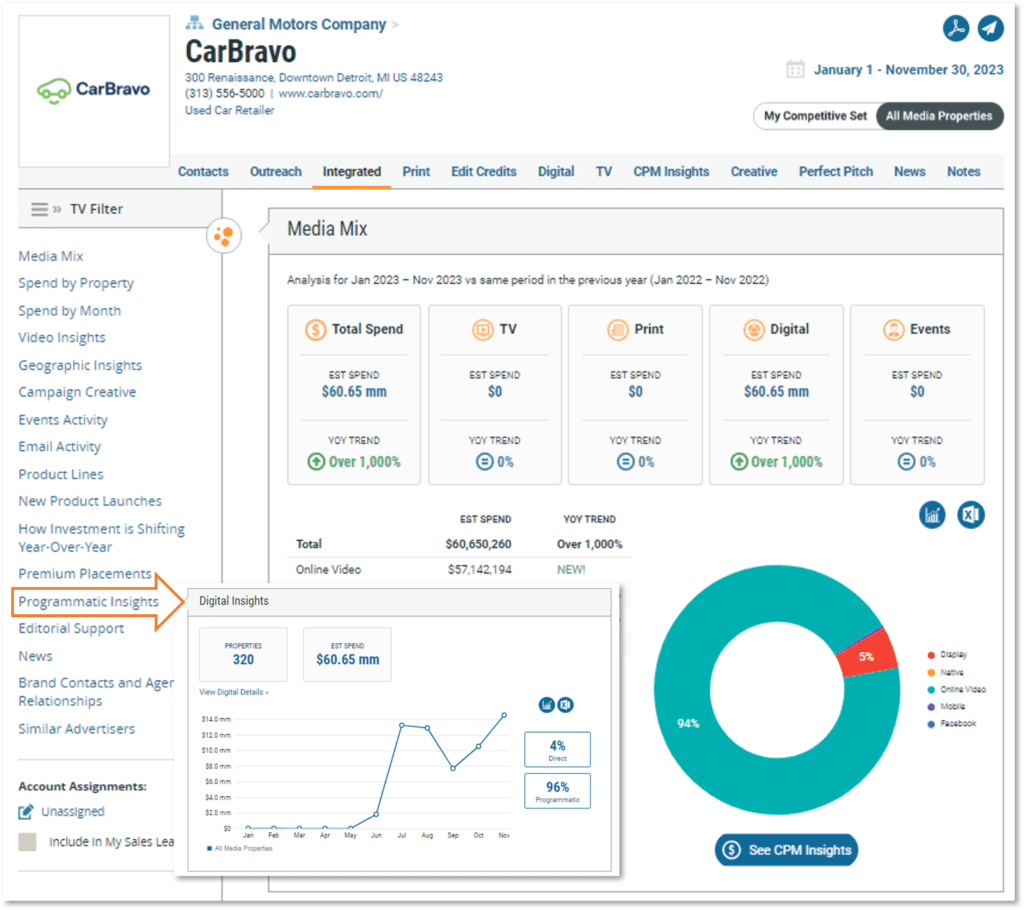Open Spend by Property in the sidebar

coord(76,284)
